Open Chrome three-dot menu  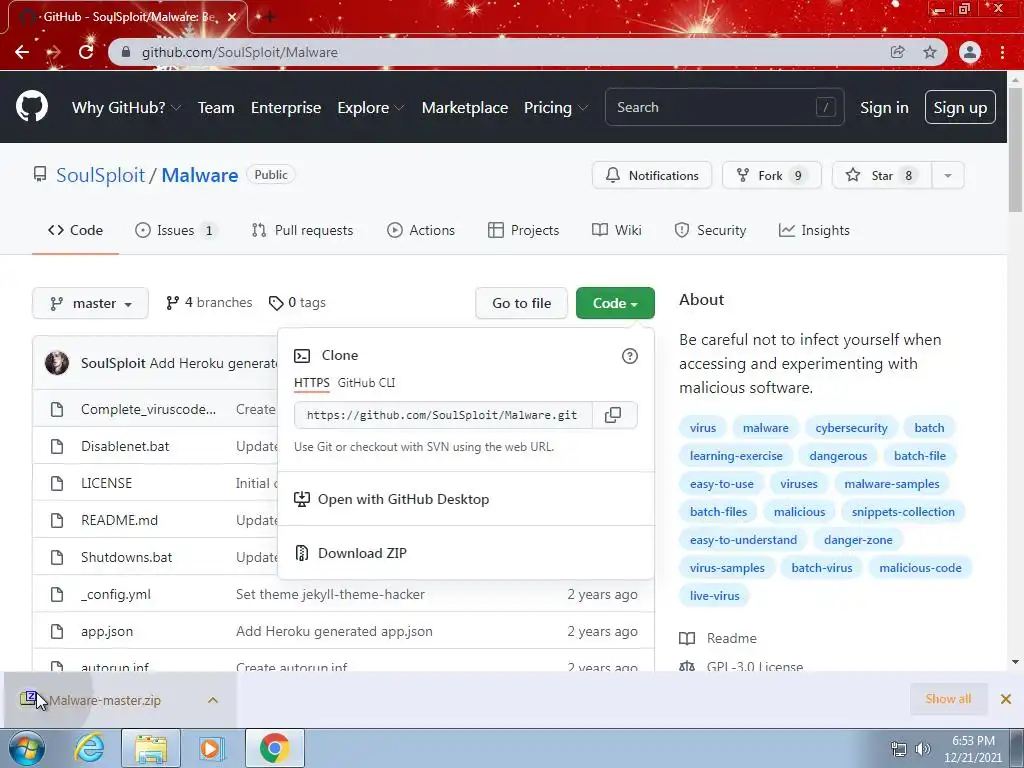[x=1002, y=52]
